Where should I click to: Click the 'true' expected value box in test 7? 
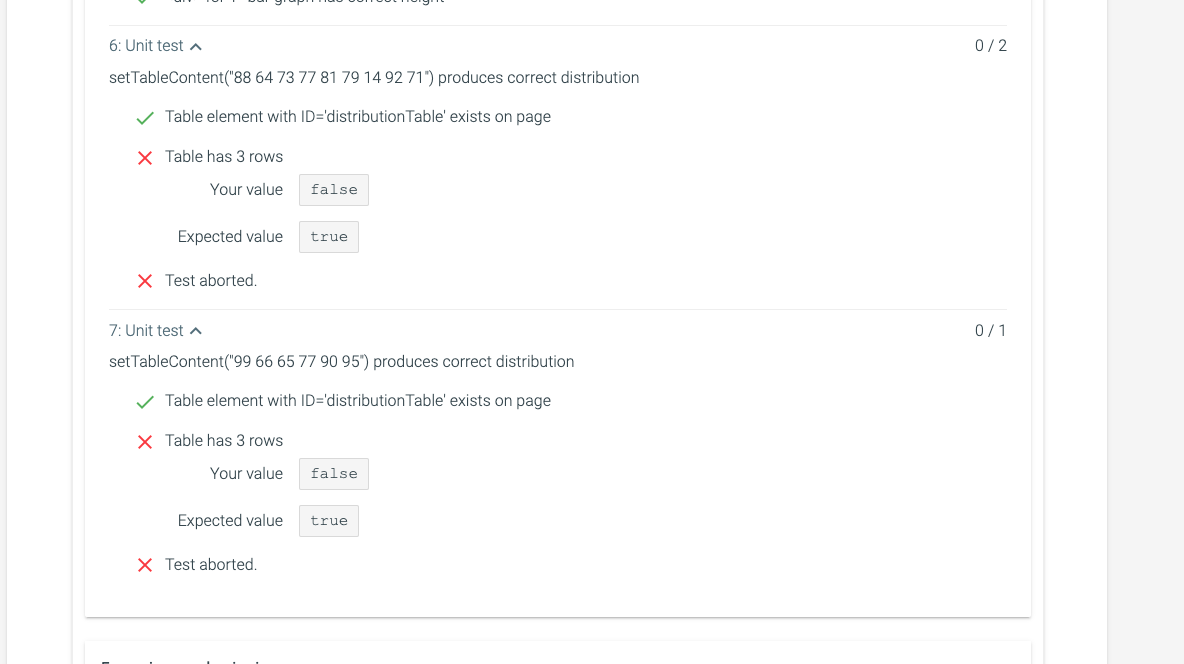[x=328, y=520]
